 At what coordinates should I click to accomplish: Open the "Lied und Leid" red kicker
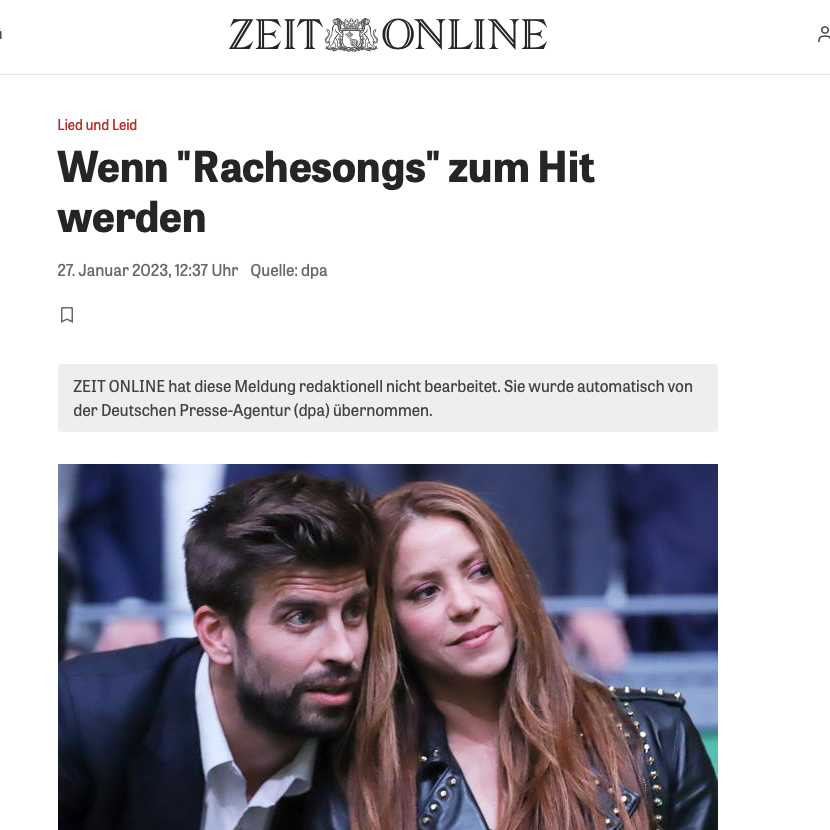pos(97,125)
